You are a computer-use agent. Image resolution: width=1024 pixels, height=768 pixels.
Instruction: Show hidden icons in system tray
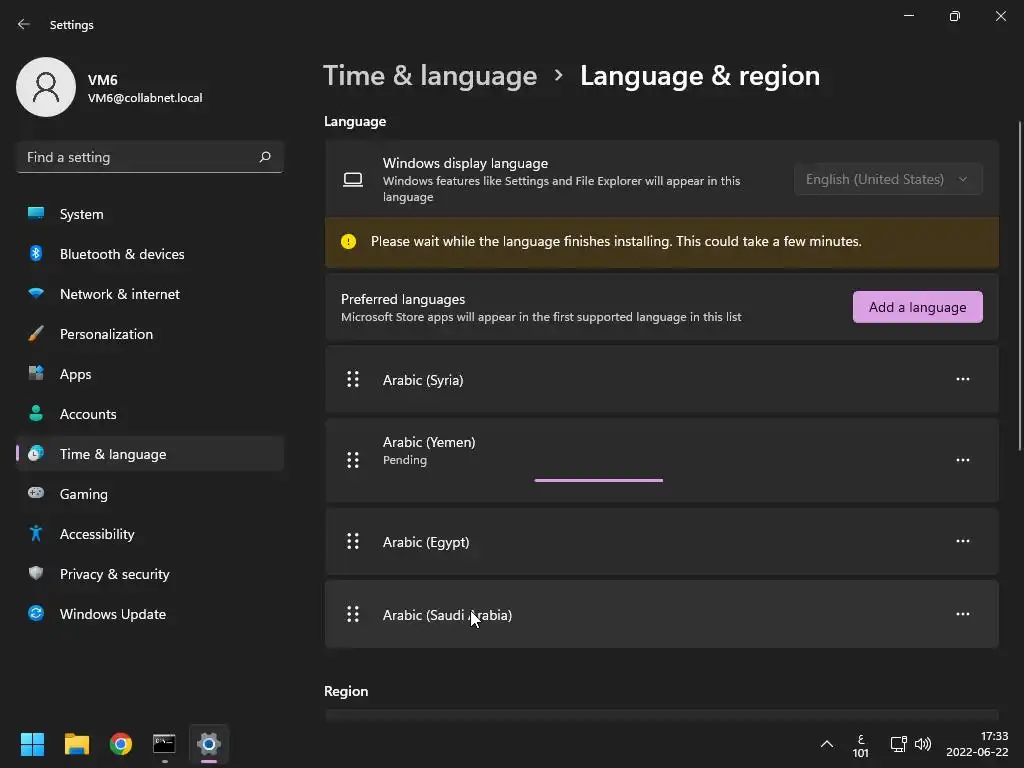pos(826,744)
